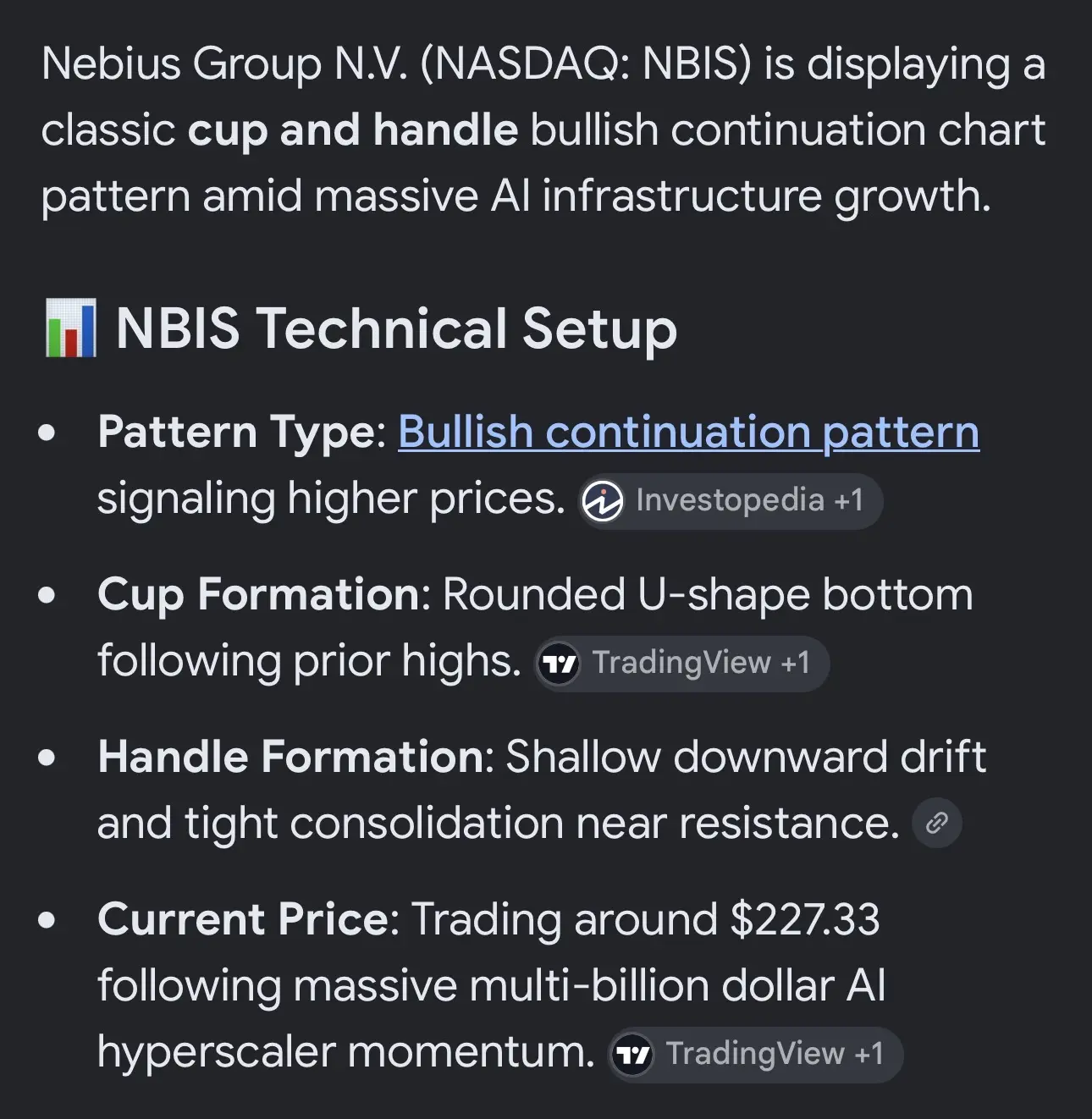Click the bold cup and handle text
Screen dimensions: 1092x1119
353,130
